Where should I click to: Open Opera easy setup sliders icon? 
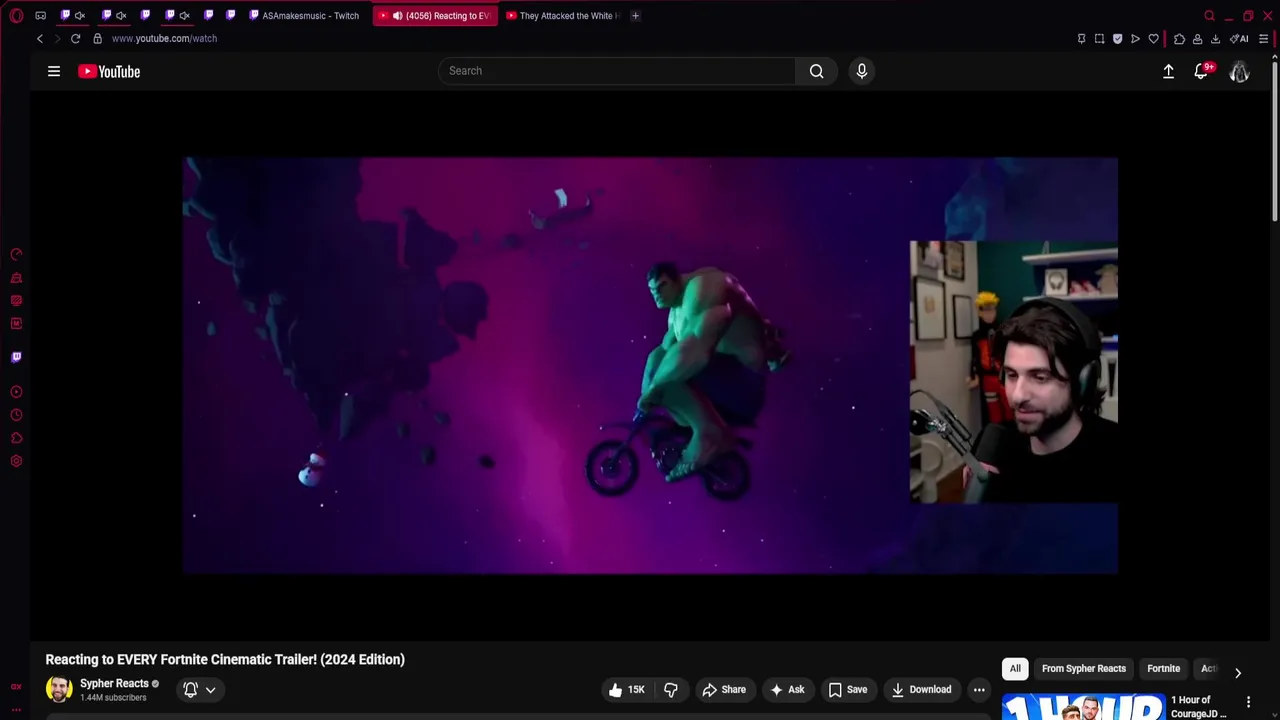(x=1264, y=39)
